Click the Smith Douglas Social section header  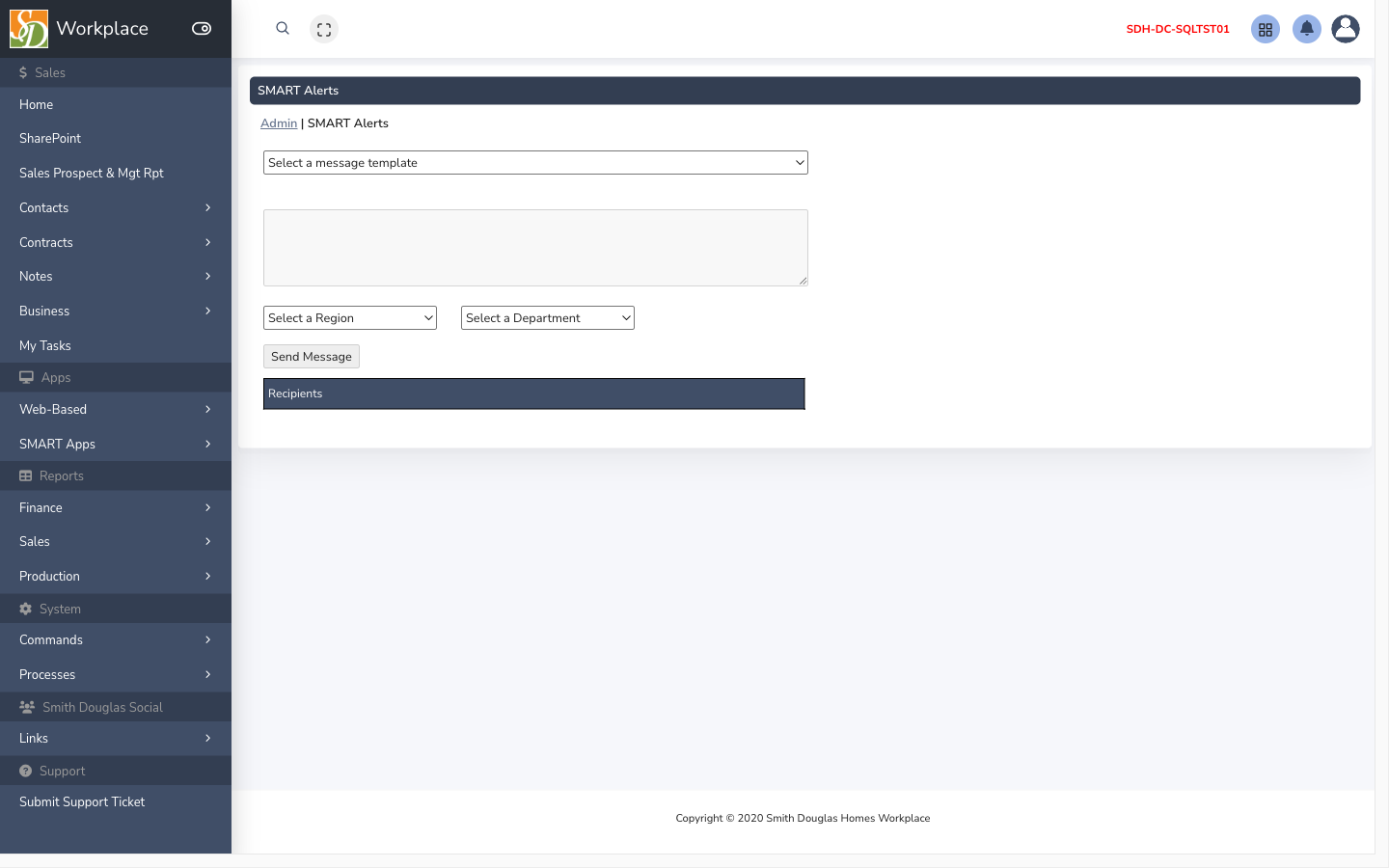point(116,707)
